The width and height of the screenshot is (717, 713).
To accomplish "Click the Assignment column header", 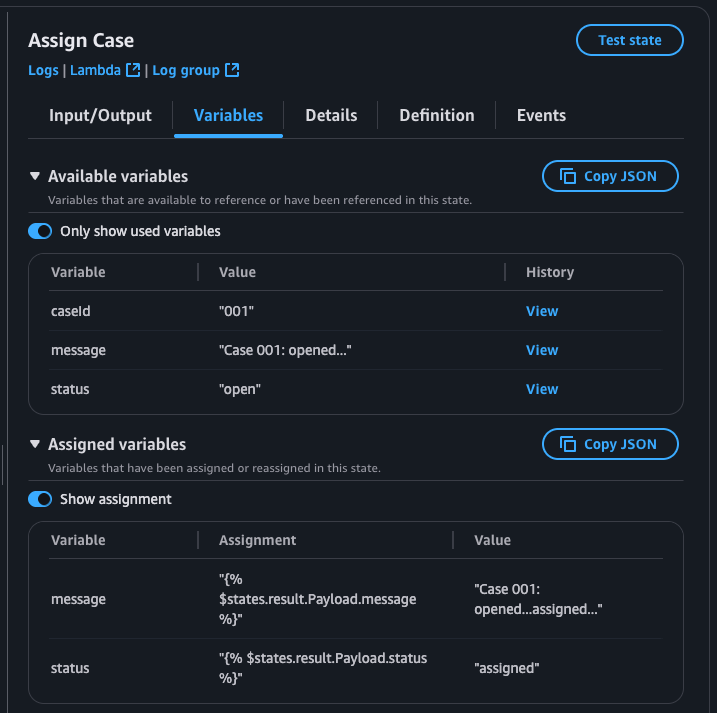I will 257,540.
